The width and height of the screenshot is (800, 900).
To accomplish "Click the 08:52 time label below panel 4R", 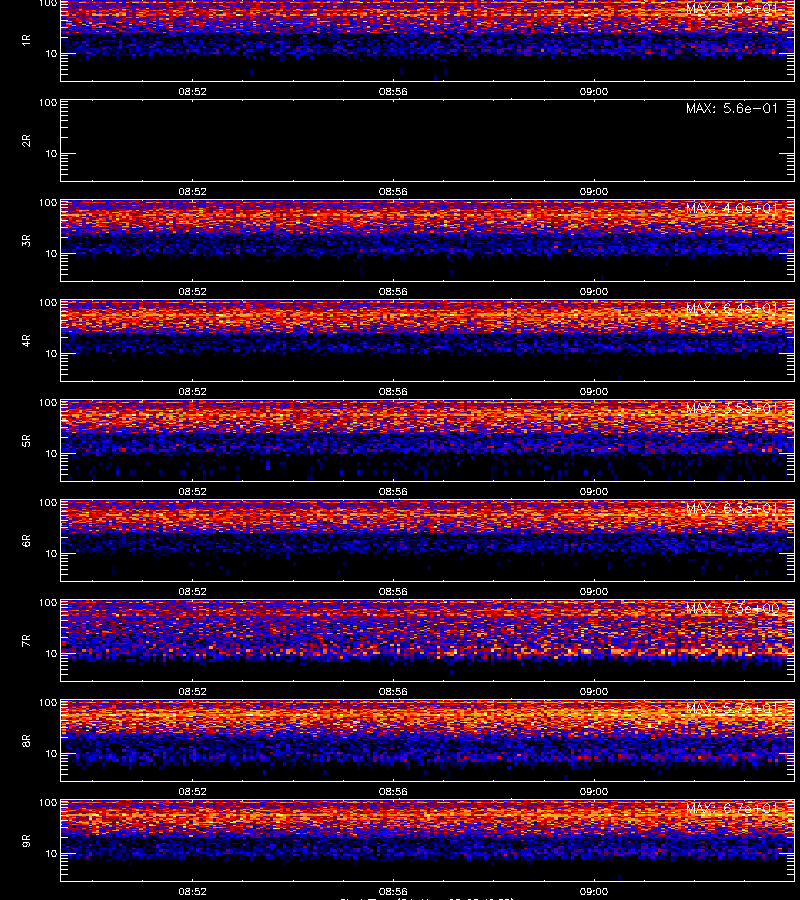I will coord(192,392).
